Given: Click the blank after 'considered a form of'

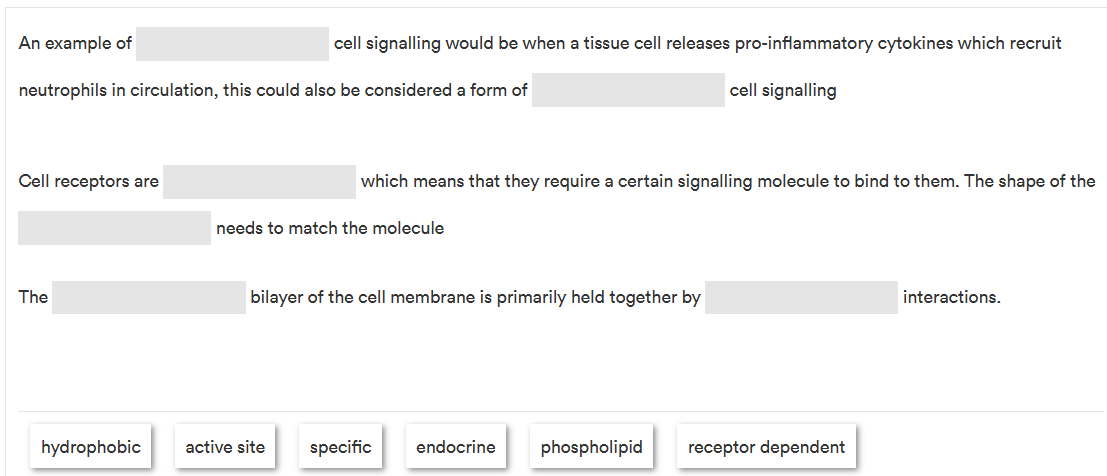Looking at the screenshot, I should 628,90.
